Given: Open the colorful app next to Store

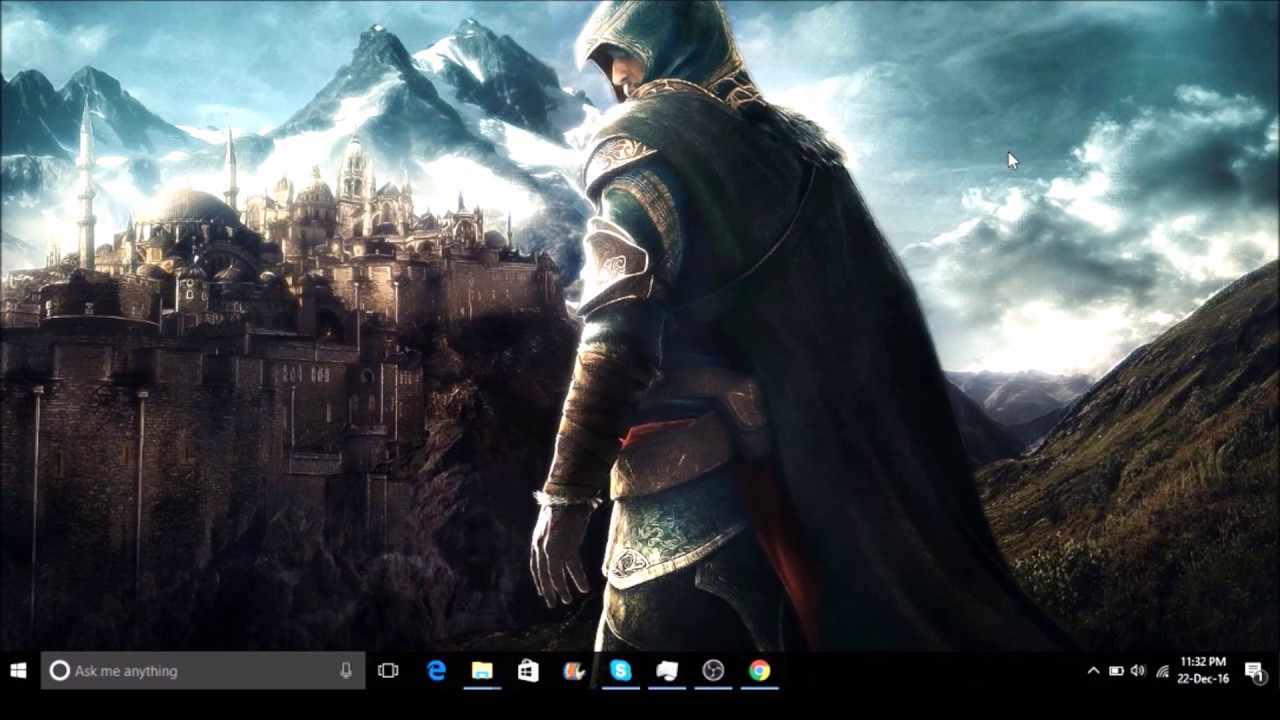Looking at the screenshot, I should 574,671.
